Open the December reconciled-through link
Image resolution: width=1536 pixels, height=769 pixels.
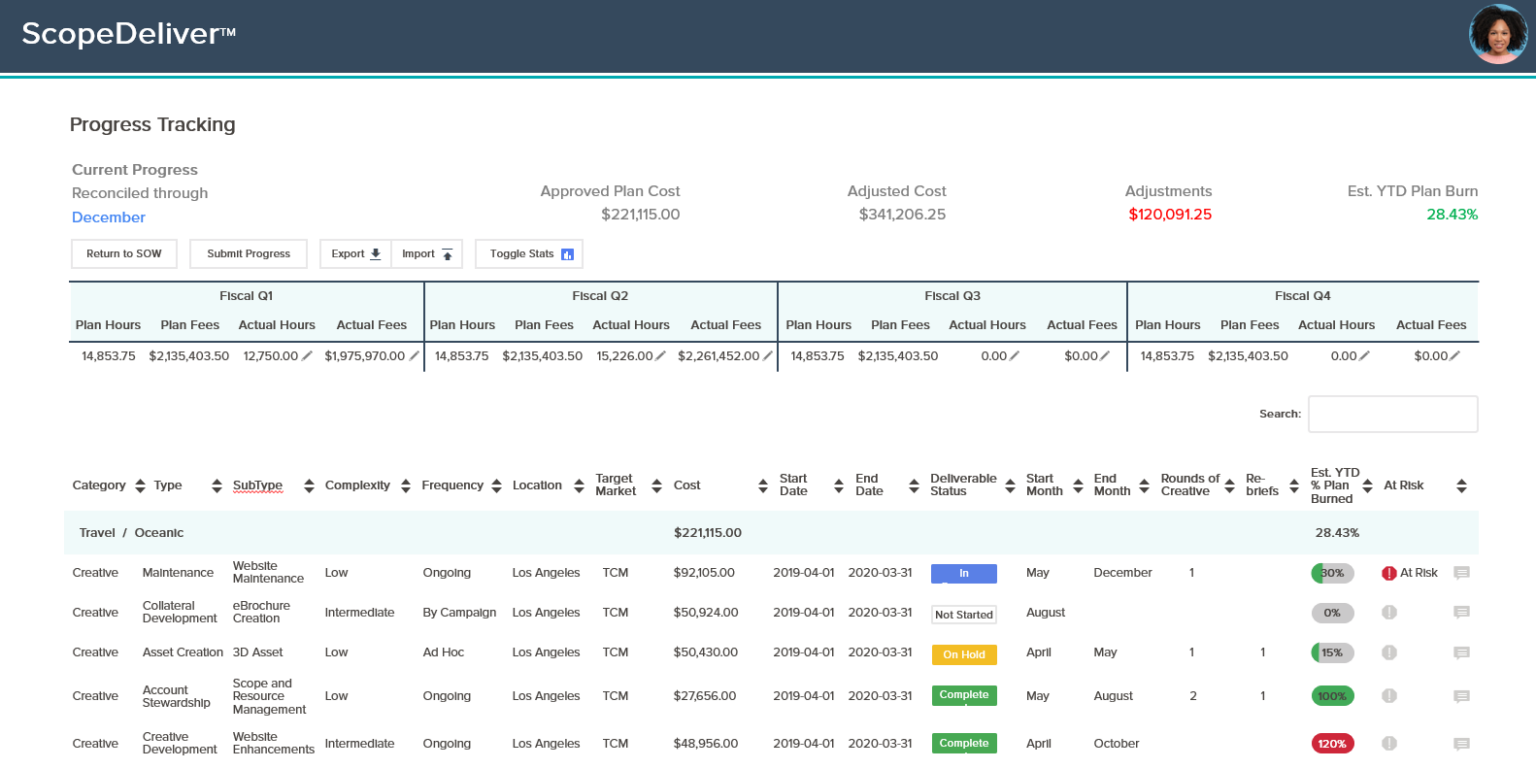[x=108, y=217]
